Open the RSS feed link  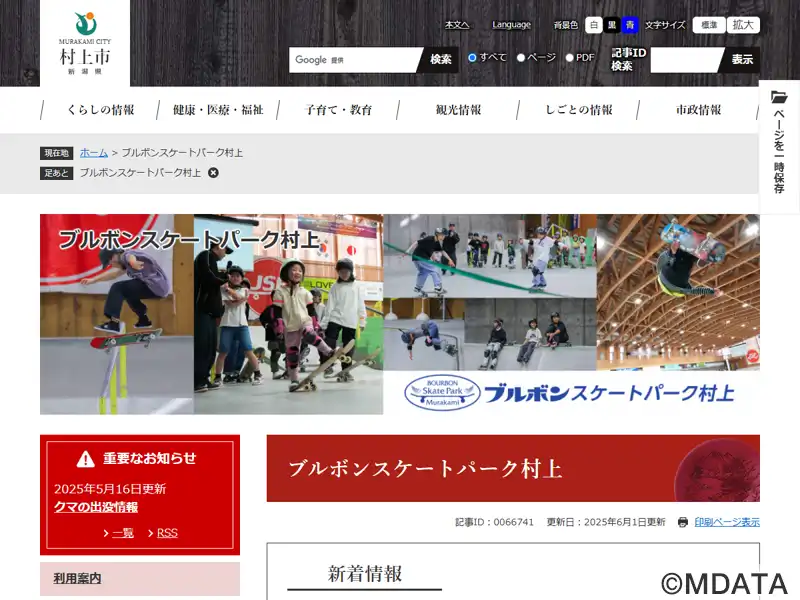click(x=167, y=533)
